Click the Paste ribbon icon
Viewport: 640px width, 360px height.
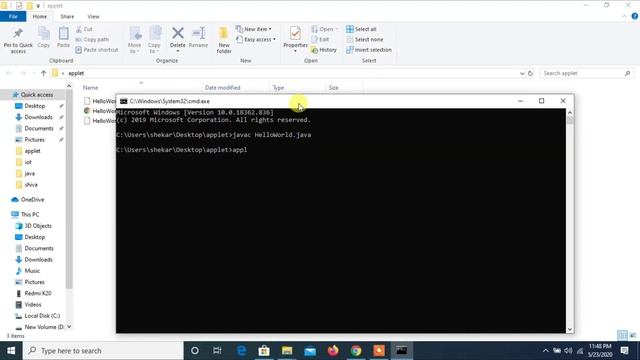(x=63, y=38)
